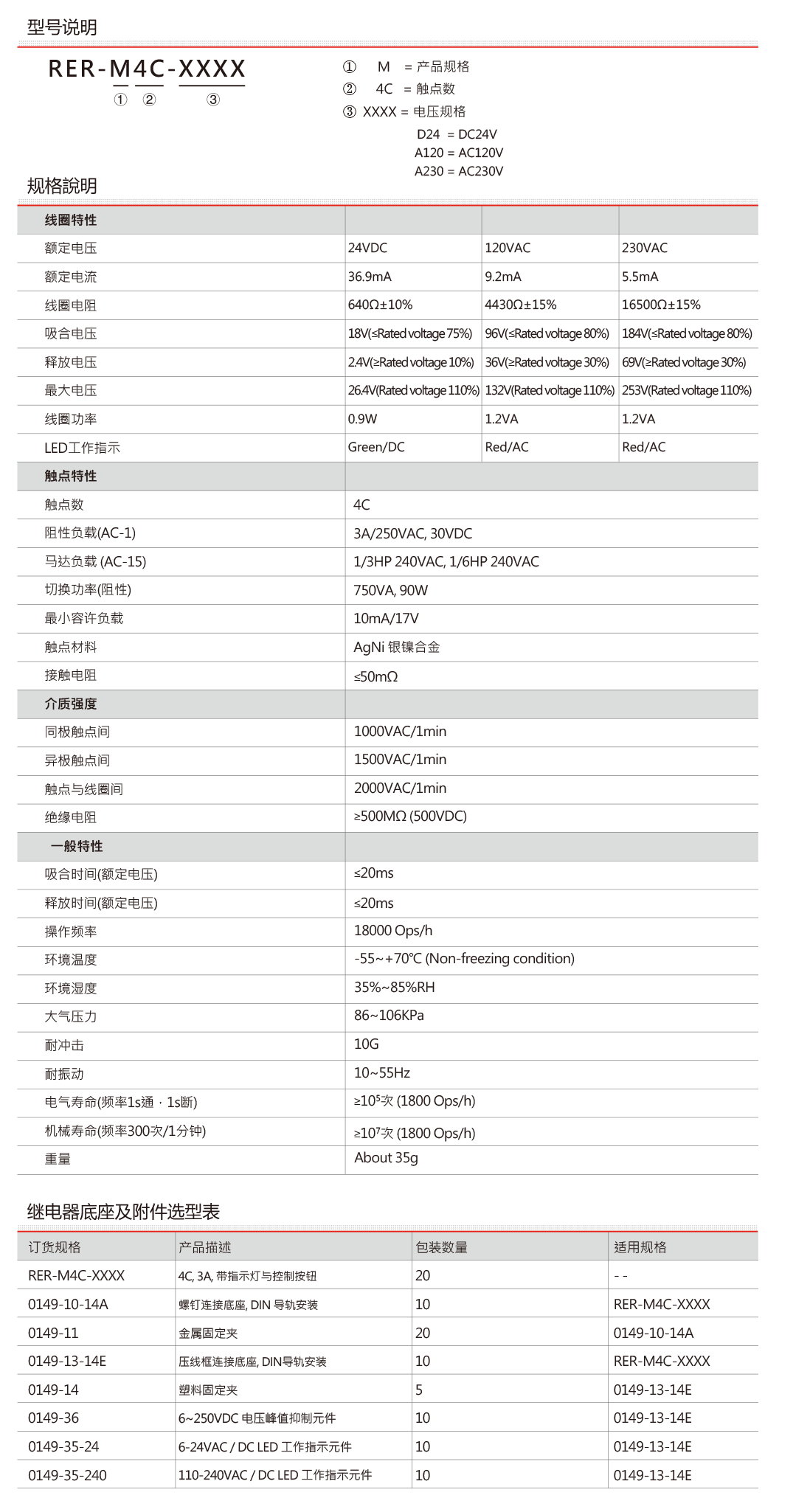
Task: Click the '≤50mΩ' contact resistance value
Action: pyautogui.click(x=376, y=676)
